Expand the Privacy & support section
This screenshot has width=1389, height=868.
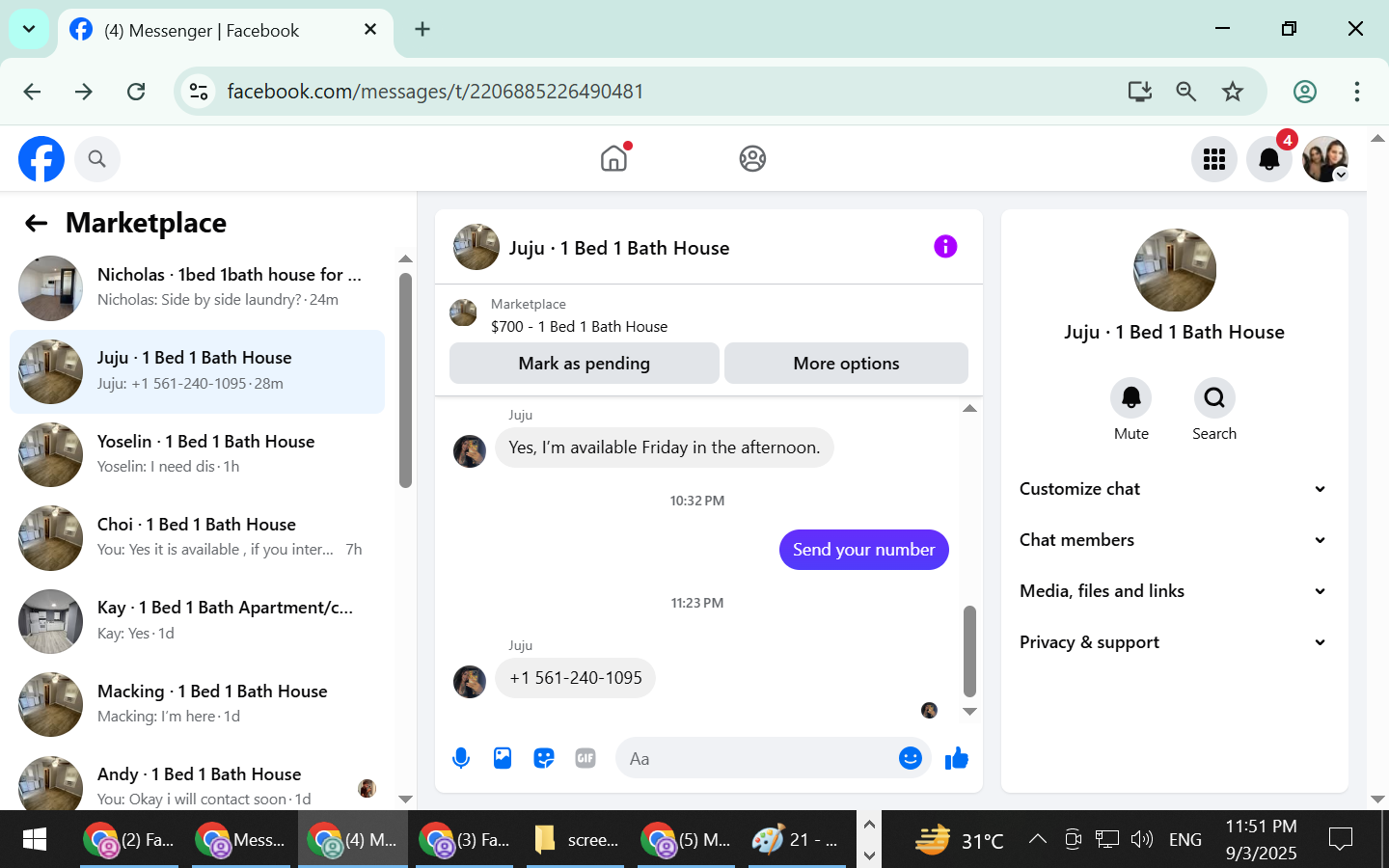pyautogui.click(x=1173, y=642)
